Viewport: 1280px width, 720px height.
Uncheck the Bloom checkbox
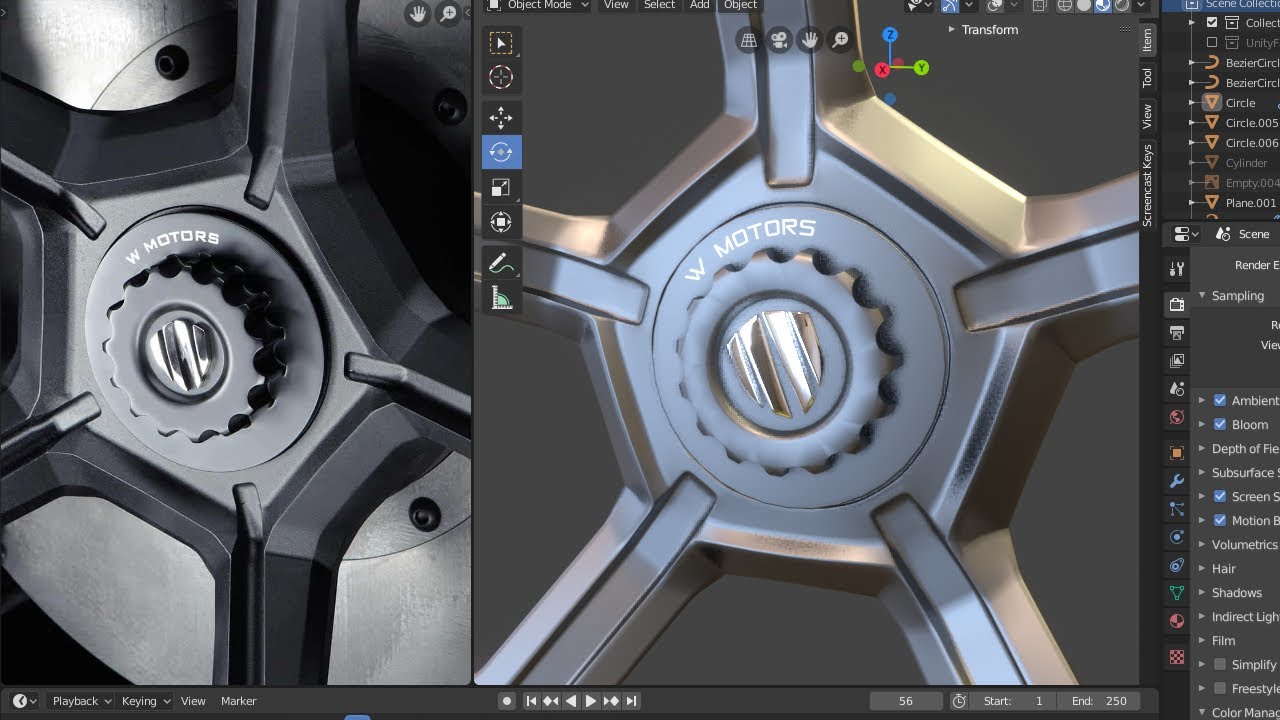[x=1220, y=424]
